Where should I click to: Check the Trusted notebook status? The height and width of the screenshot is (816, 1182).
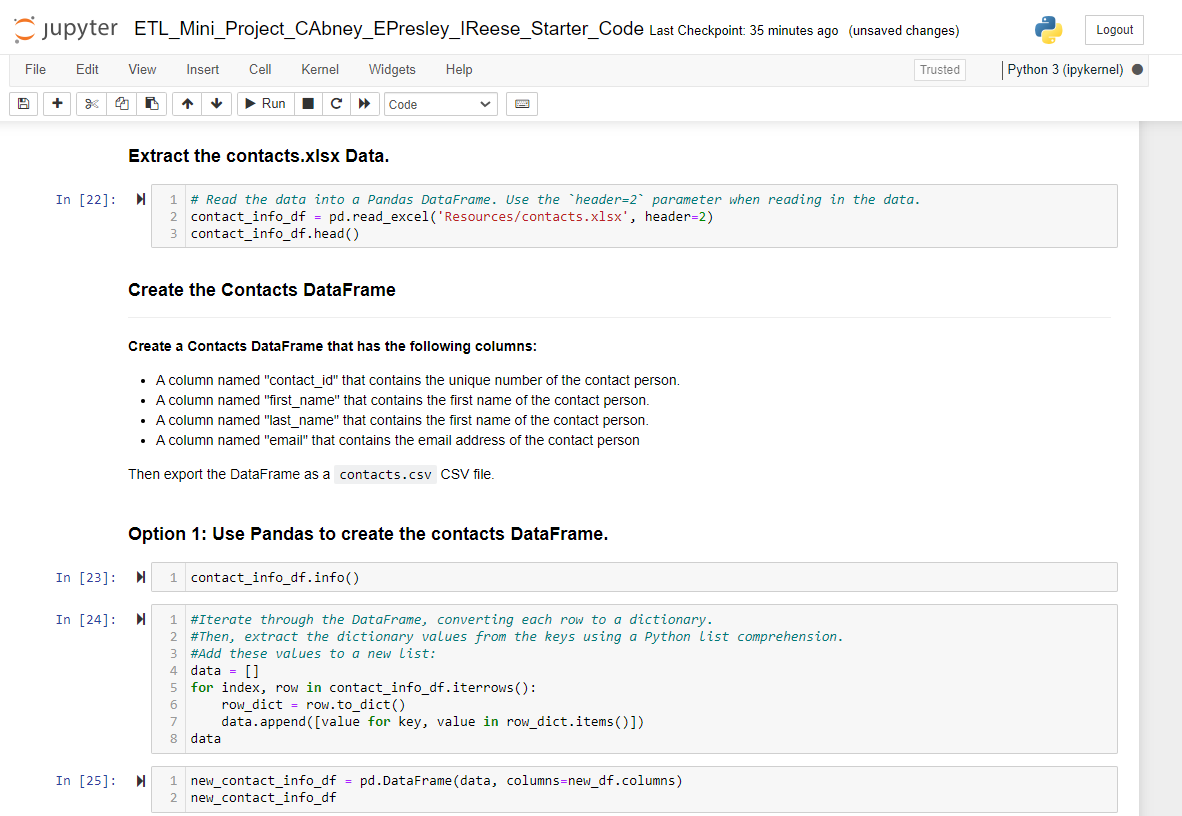(938, 69)
